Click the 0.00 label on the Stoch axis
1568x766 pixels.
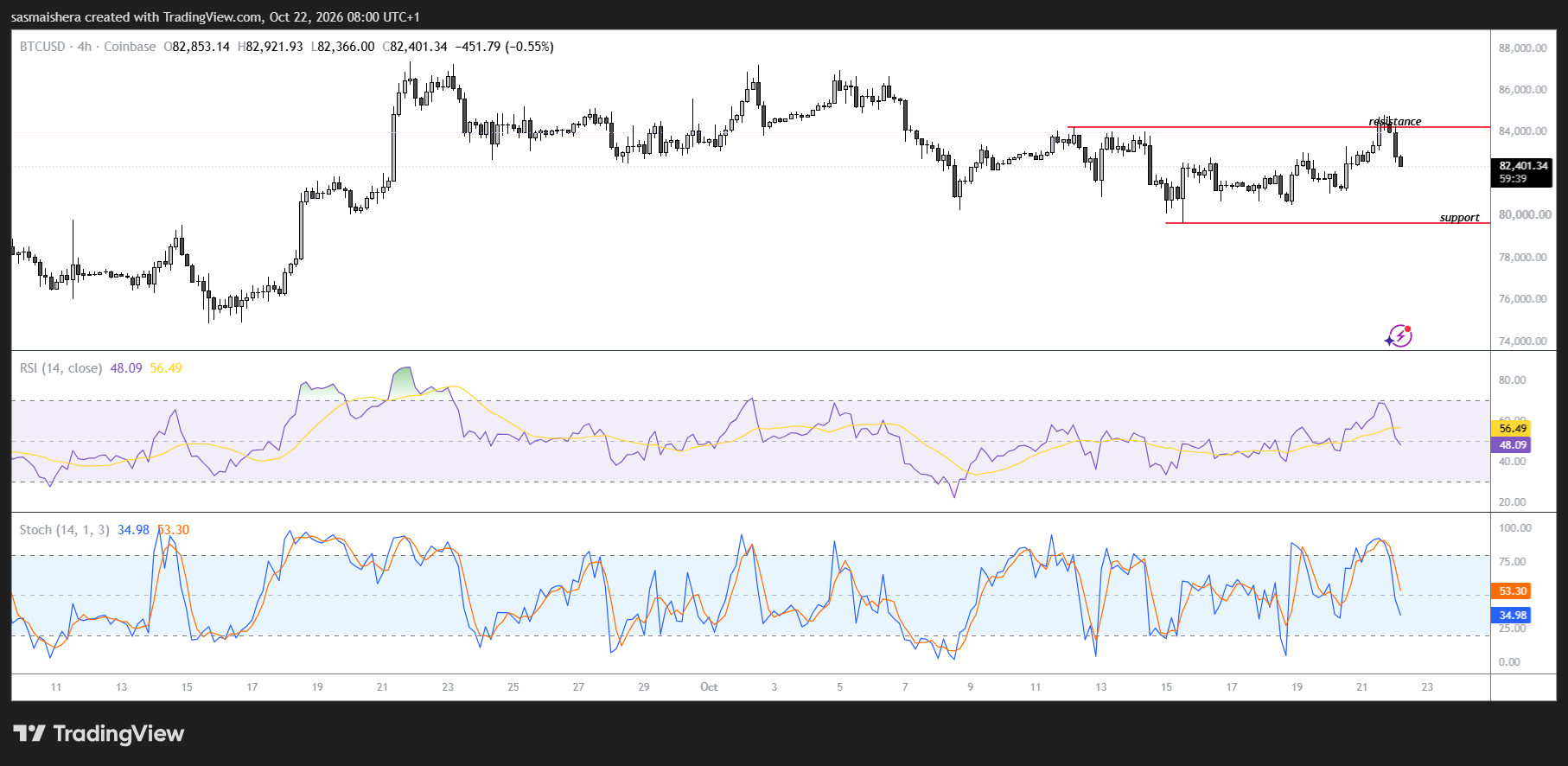click(x=1509, y=662)
